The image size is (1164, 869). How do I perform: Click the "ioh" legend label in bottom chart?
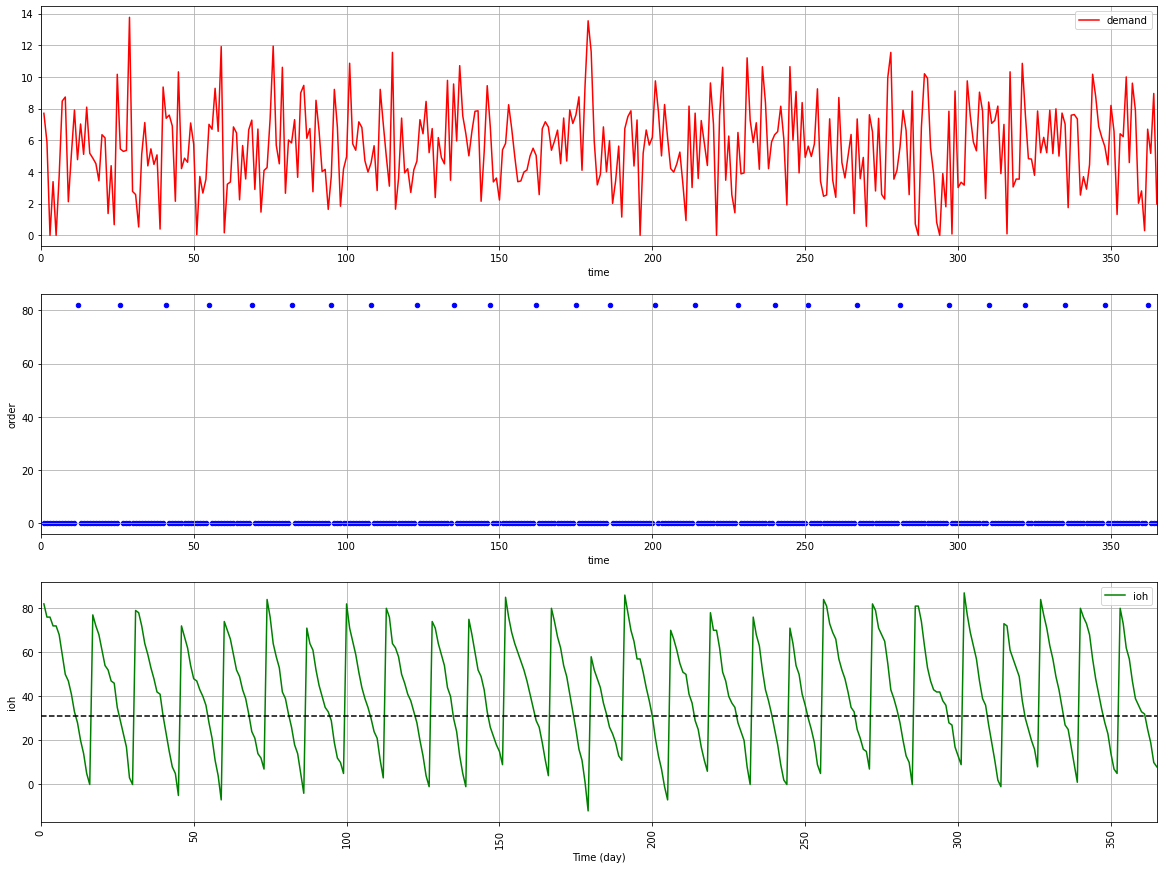(x=1140, y=596)
